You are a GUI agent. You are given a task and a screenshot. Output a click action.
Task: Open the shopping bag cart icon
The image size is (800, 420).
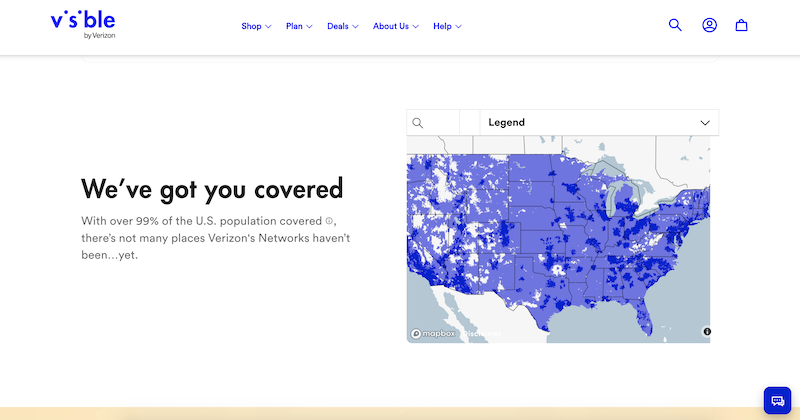tap(741, 25)
